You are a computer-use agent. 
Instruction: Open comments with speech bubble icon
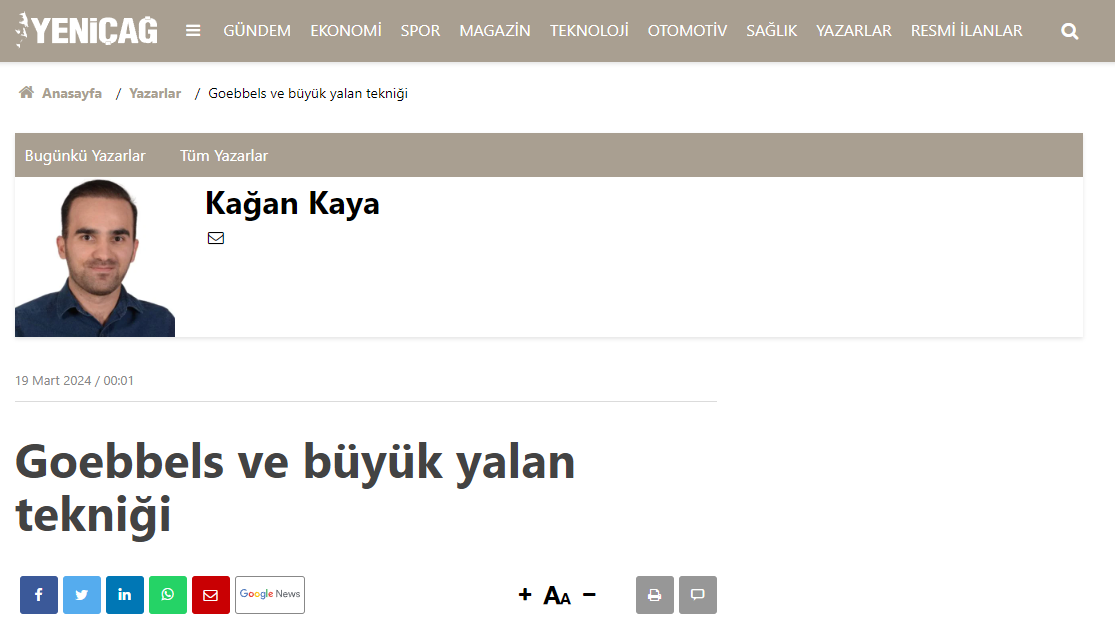698,595
